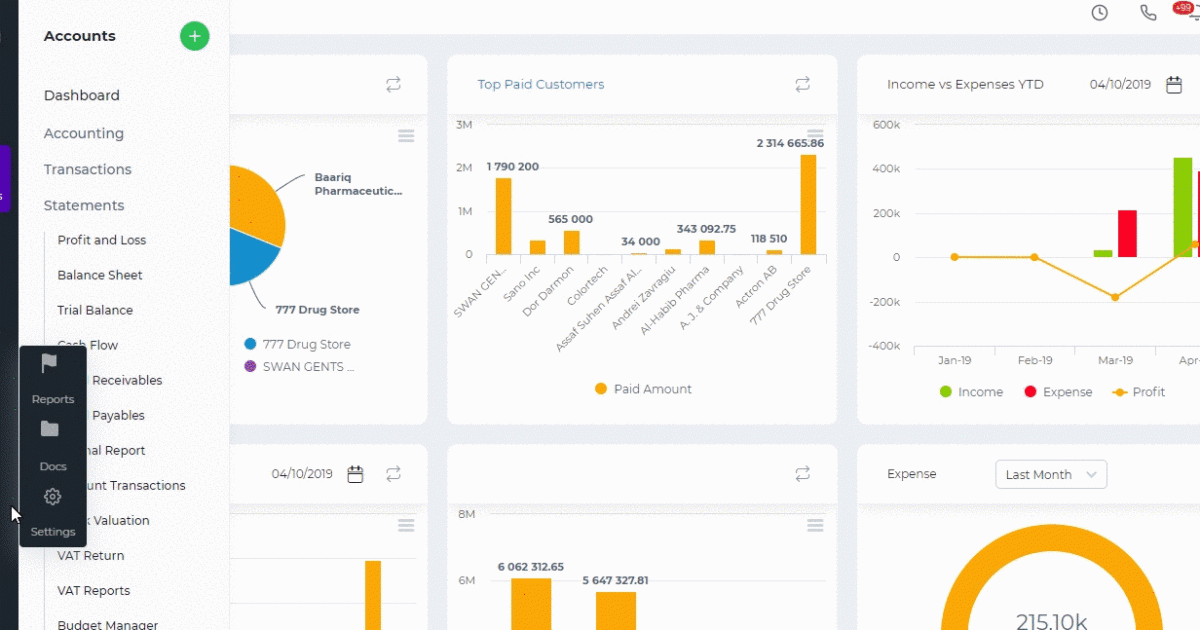
Task: Collapse the Statements section in the sidebar
Action: [84, 205]
